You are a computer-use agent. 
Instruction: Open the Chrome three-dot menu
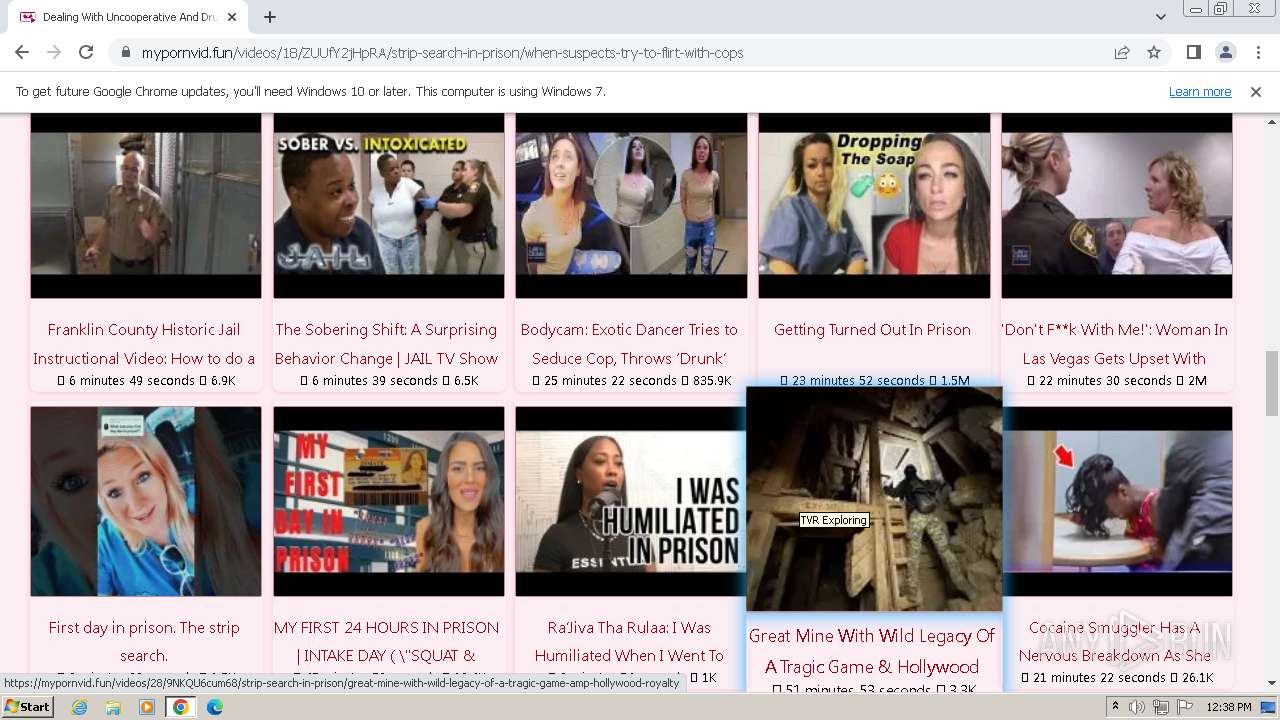tap(1257, 53)
